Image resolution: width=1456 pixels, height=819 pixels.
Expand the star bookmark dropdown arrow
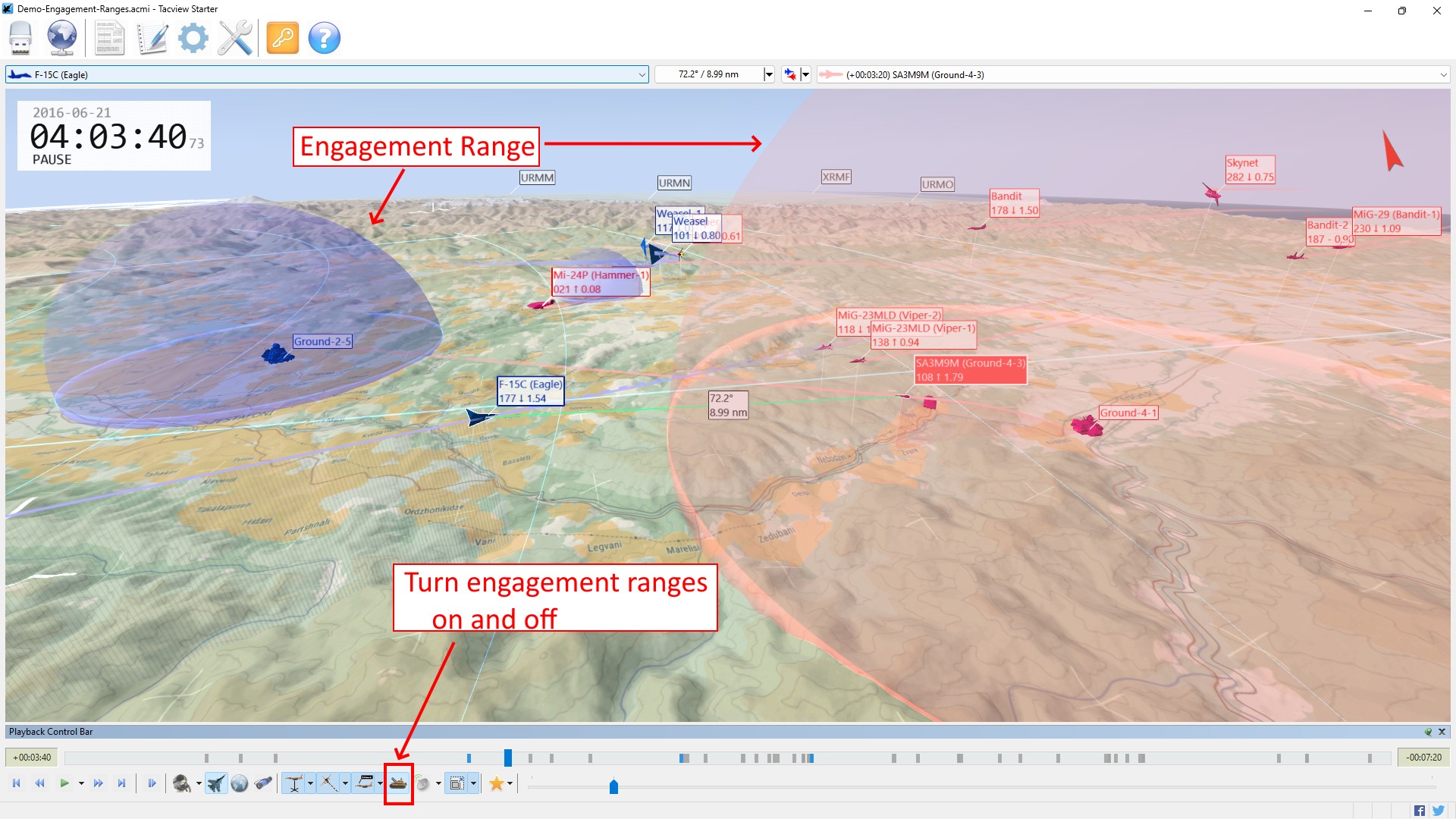coord(510,783)
